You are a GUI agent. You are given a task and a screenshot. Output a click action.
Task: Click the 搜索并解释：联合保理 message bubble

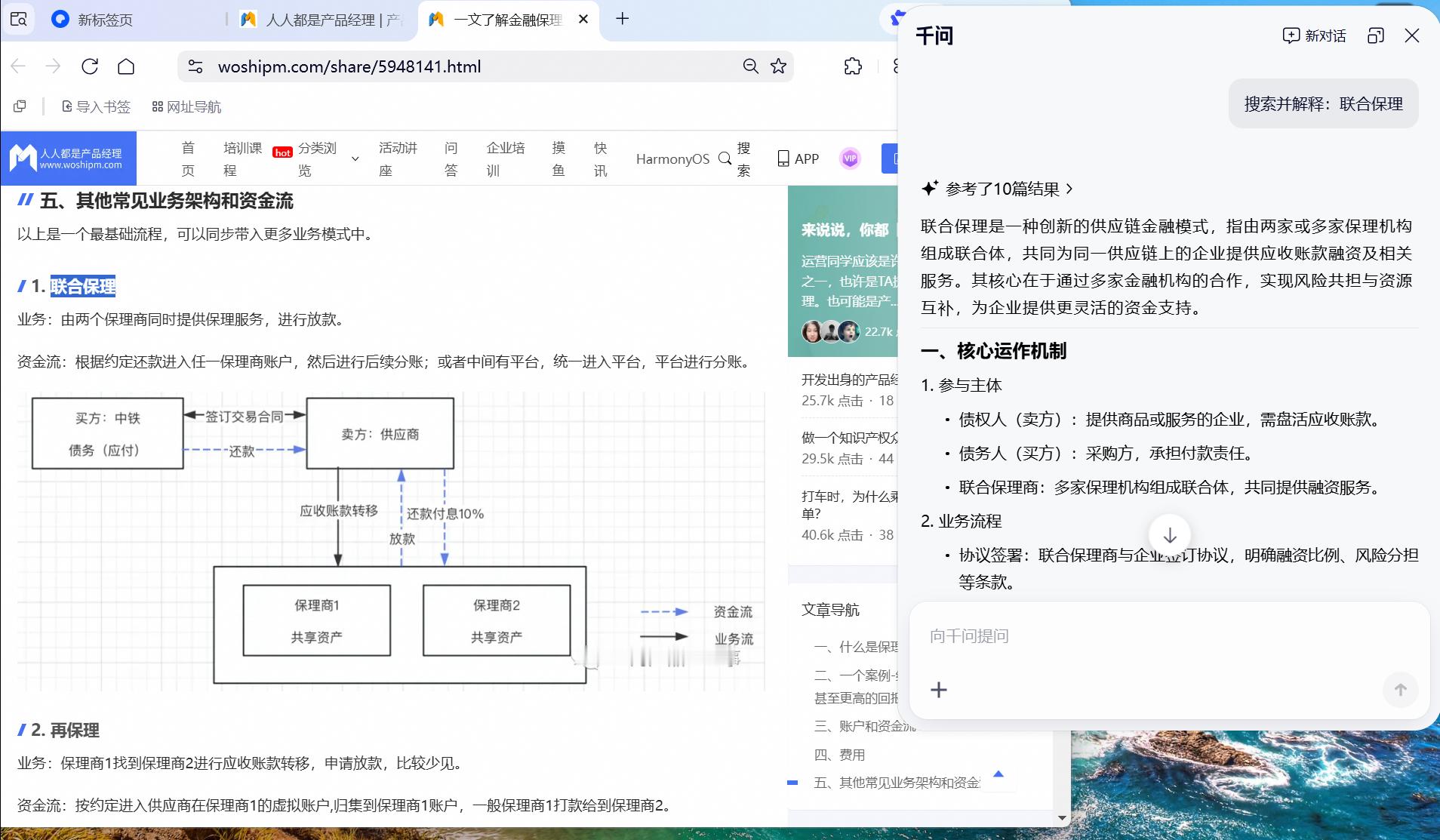point(1324,104)
